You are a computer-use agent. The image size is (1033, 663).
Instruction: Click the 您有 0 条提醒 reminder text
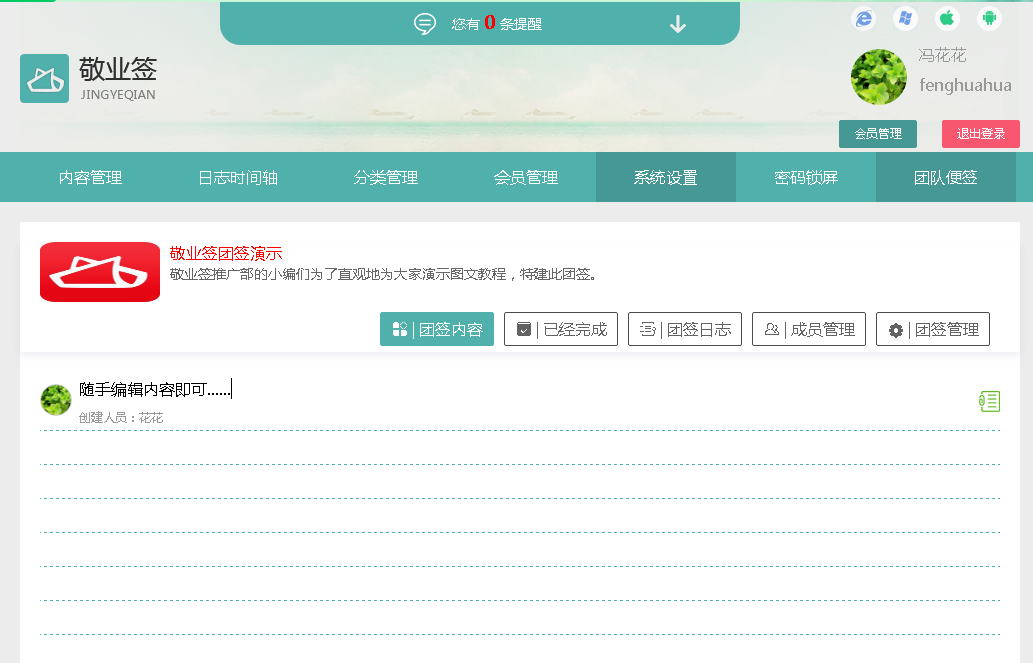pyautogui.click(x=497, y=23)
